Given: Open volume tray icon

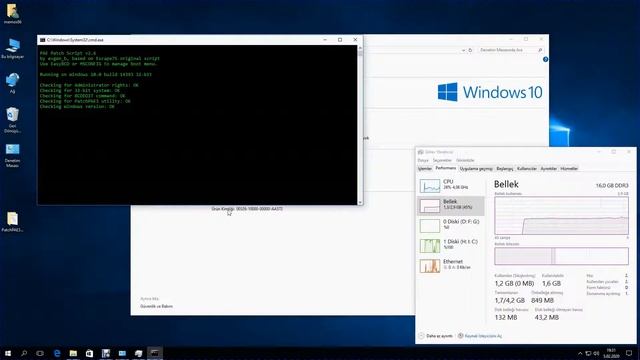Looking at the screenshot, I should pos(596,353).
